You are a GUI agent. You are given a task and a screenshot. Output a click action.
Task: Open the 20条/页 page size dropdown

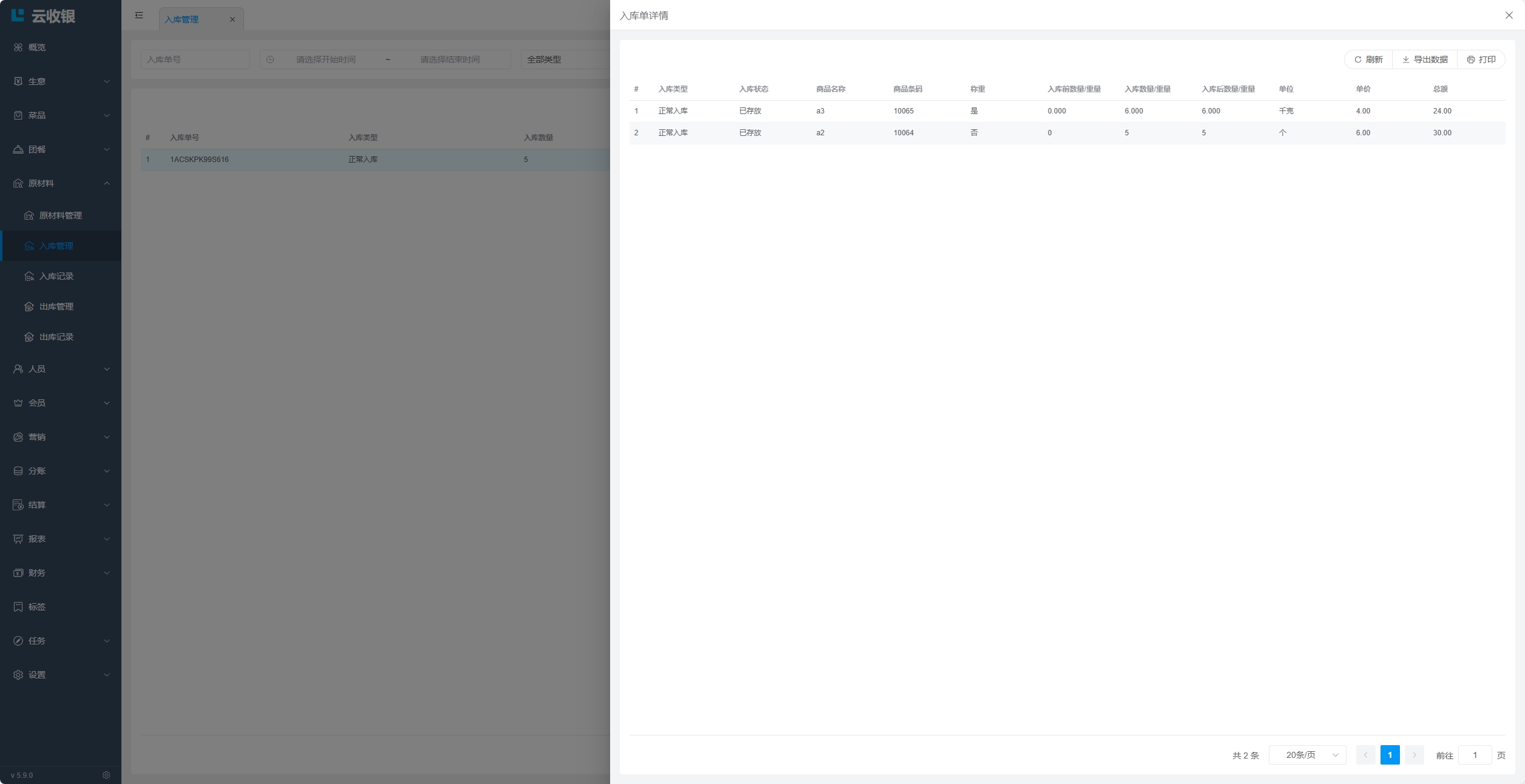point(1307,755)
